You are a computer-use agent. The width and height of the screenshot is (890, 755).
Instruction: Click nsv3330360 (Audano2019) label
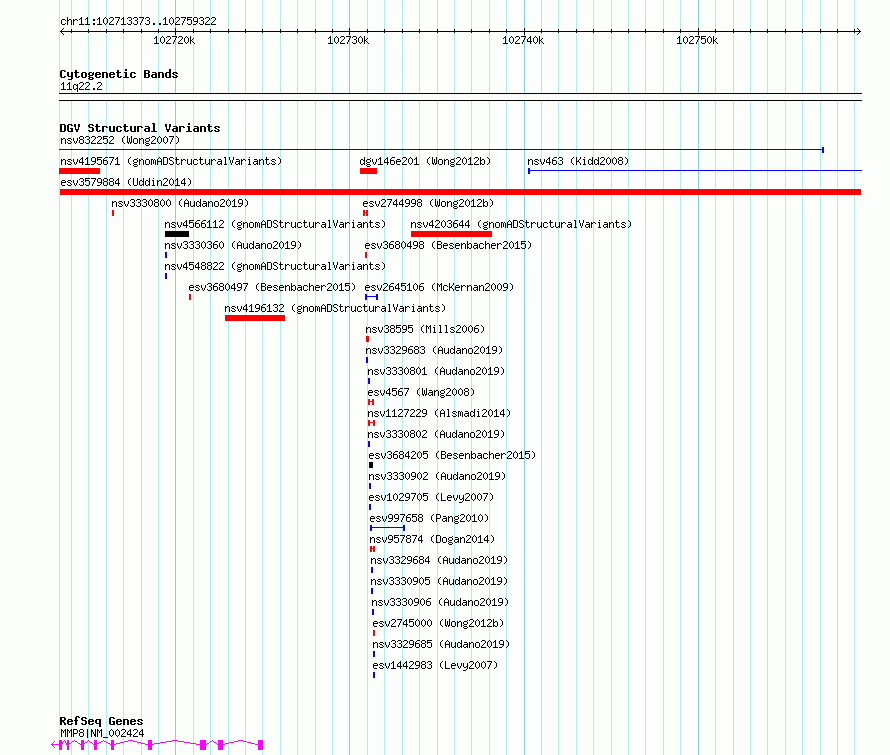pyautogui.click(x=233, y=245)
